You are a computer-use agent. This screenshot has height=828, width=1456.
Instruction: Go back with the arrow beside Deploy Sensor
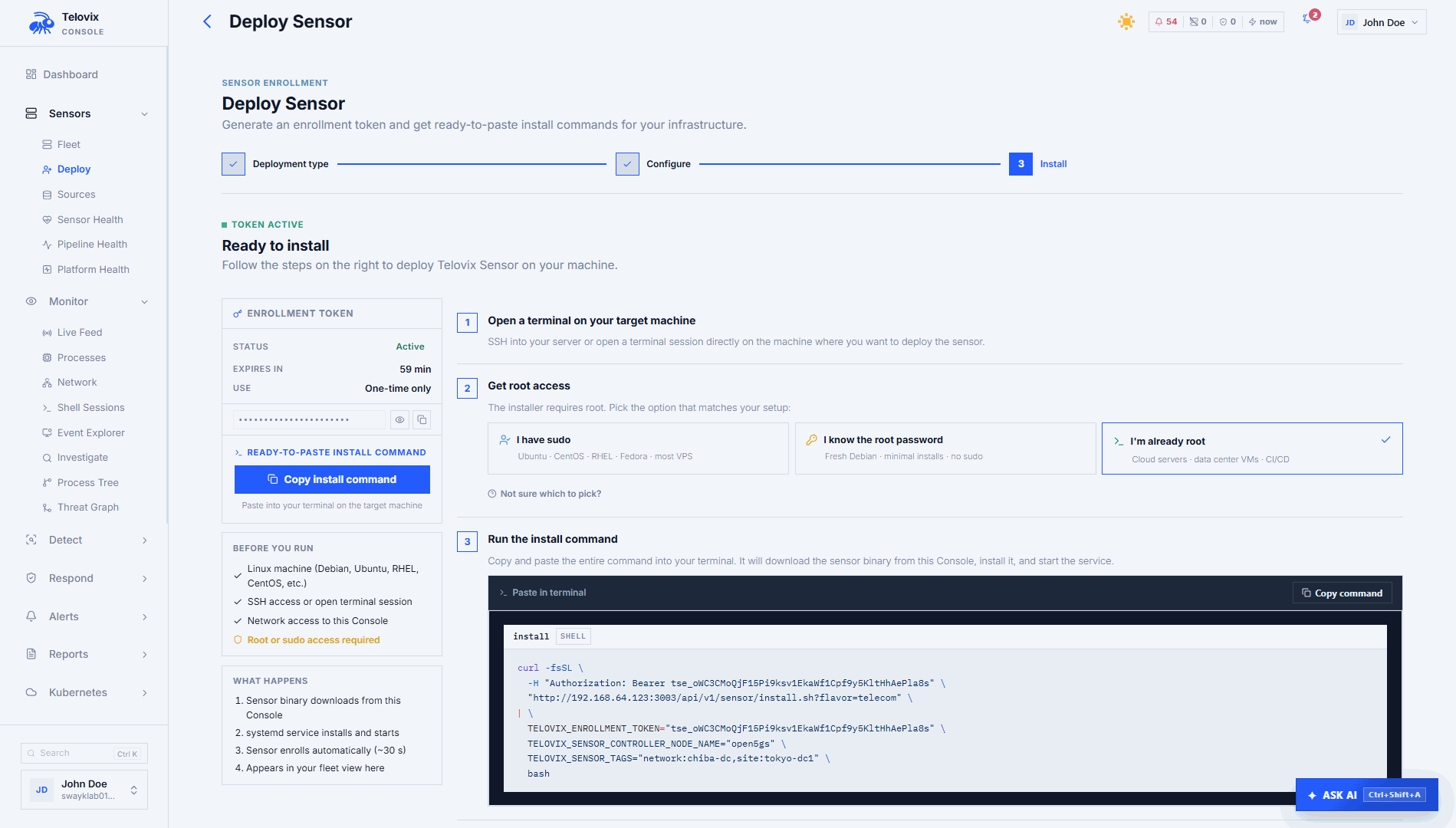[207, 21]
